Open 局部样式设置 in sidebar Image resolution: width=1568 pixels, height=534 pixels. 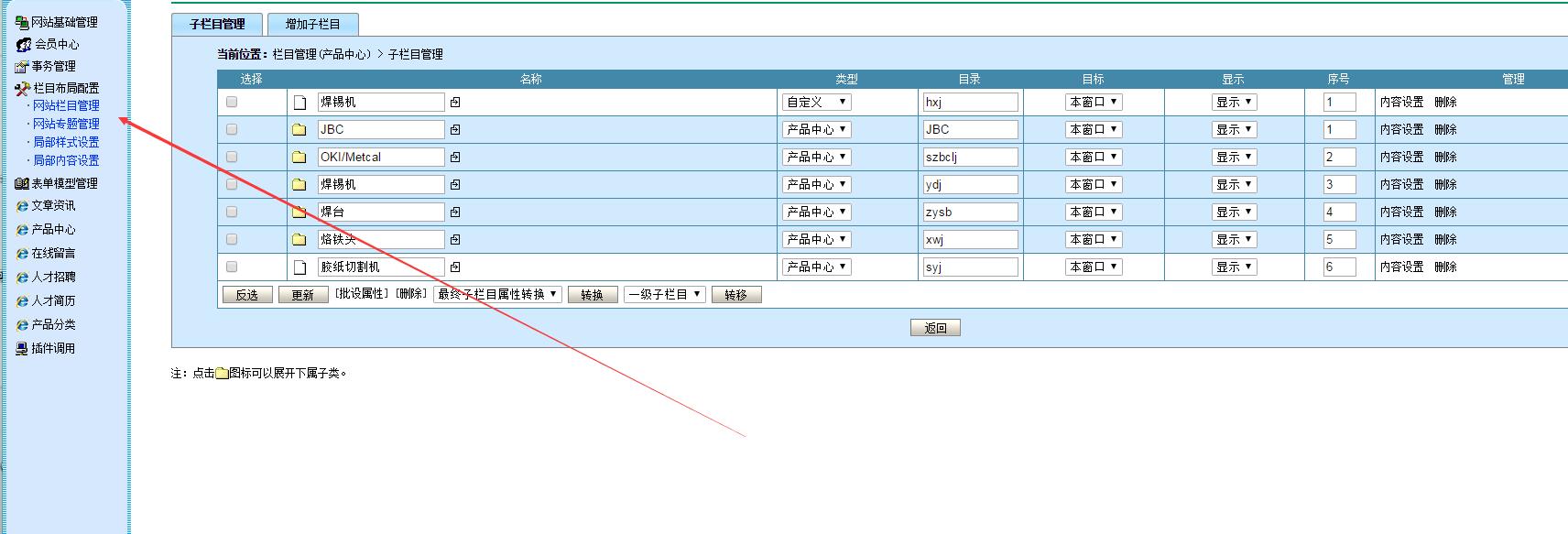66,142
